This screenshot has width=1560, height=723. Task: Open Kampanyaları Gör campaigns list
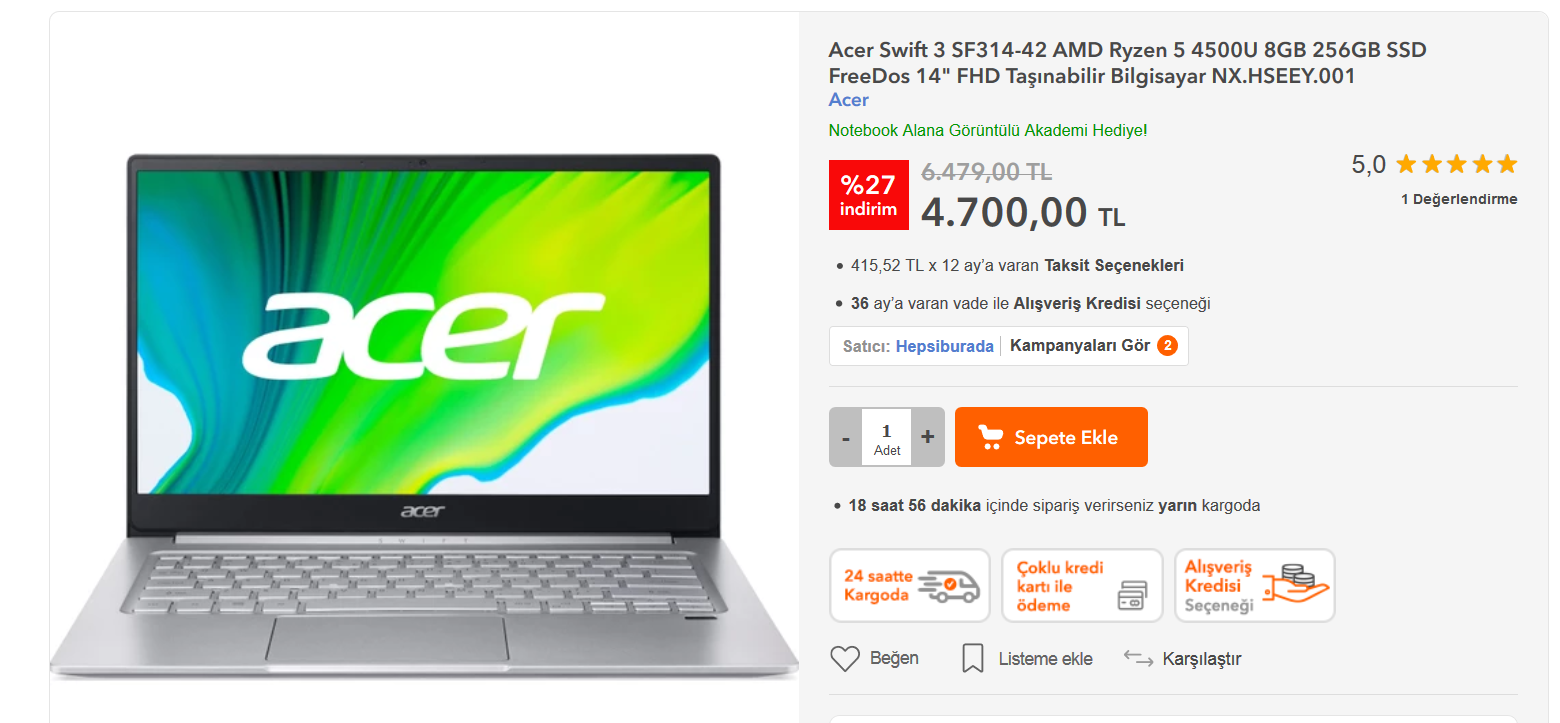coord(1080,346)
